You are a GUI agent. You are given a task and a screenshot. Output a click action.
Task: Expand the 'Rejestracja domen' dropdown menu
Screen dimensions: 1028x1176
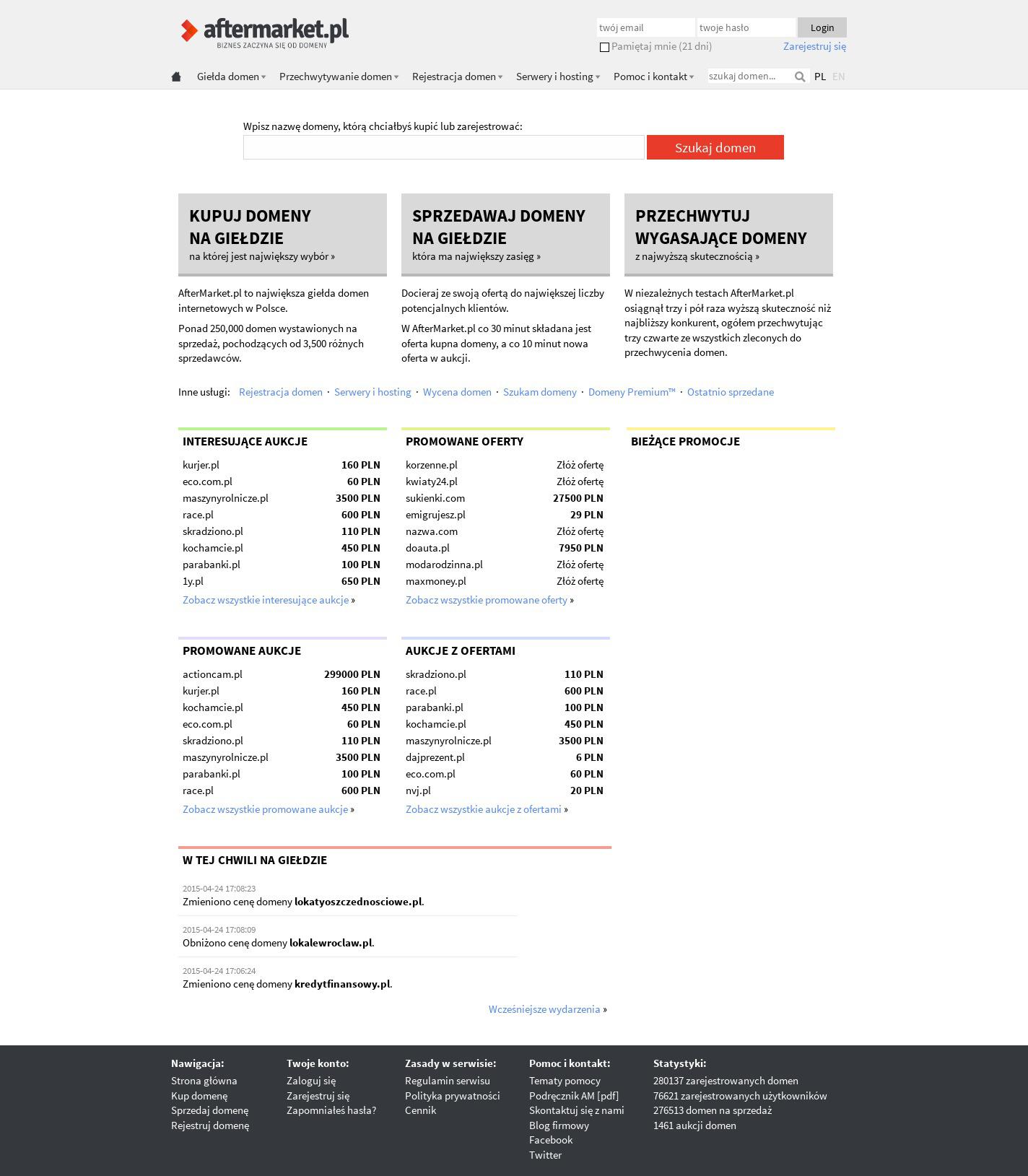(457, 77)
